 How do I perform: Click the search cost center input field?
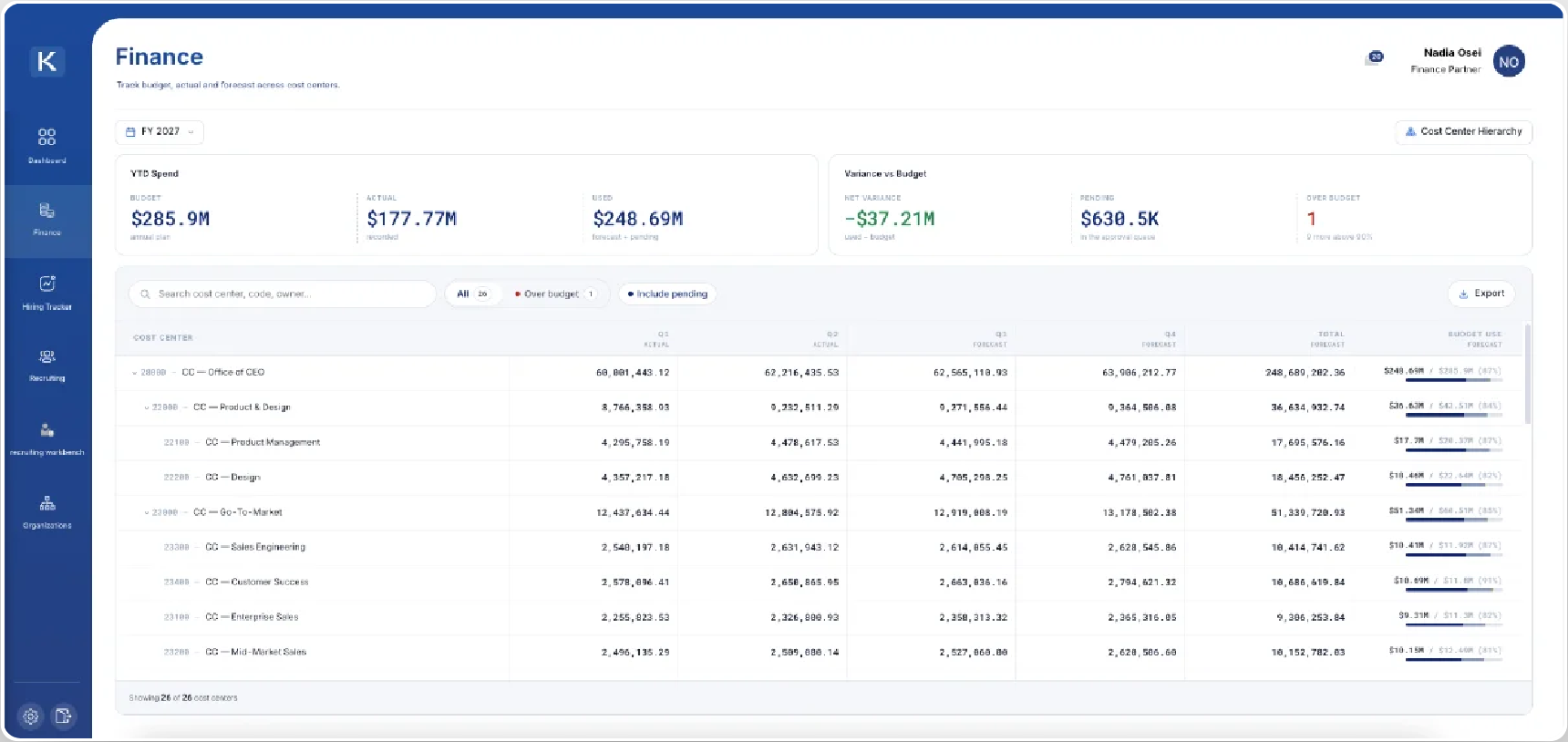[283, 294]
